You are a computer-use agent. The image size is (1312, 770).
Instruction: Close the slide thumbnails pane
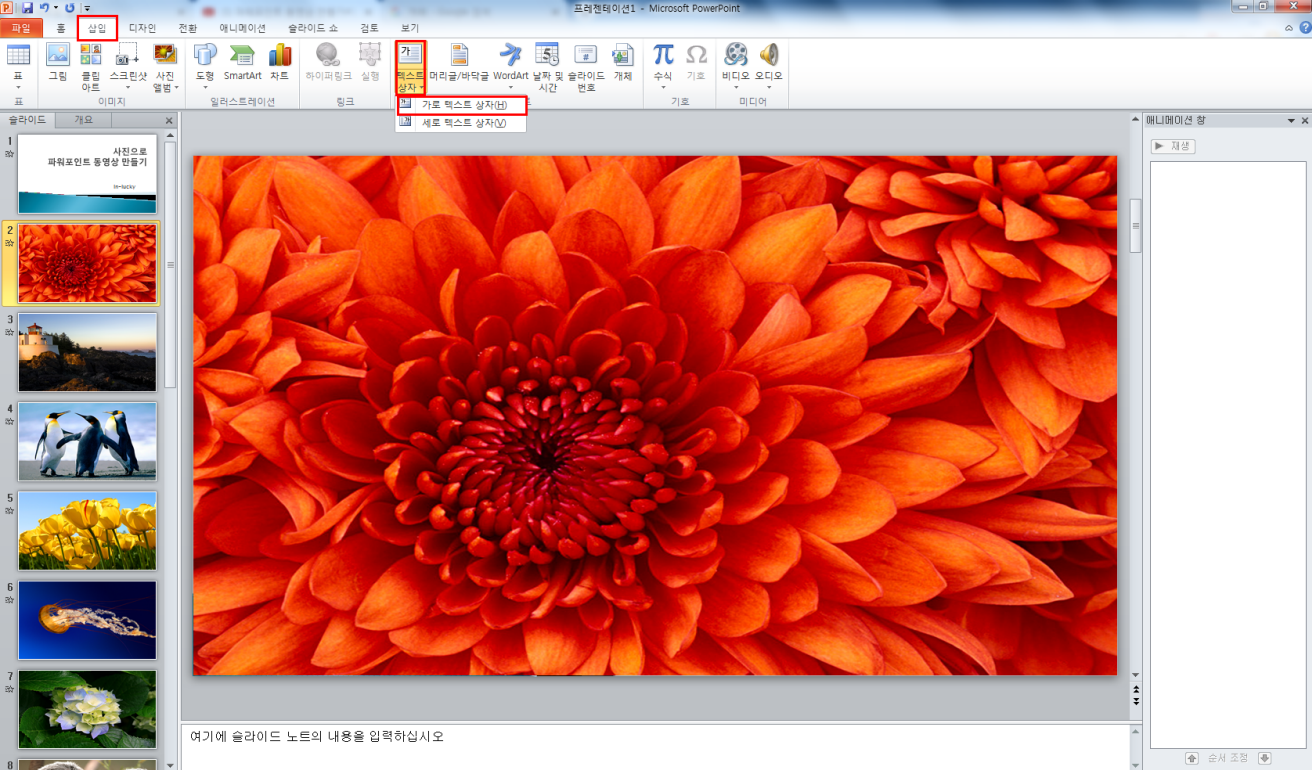click(x=169, y=121)
